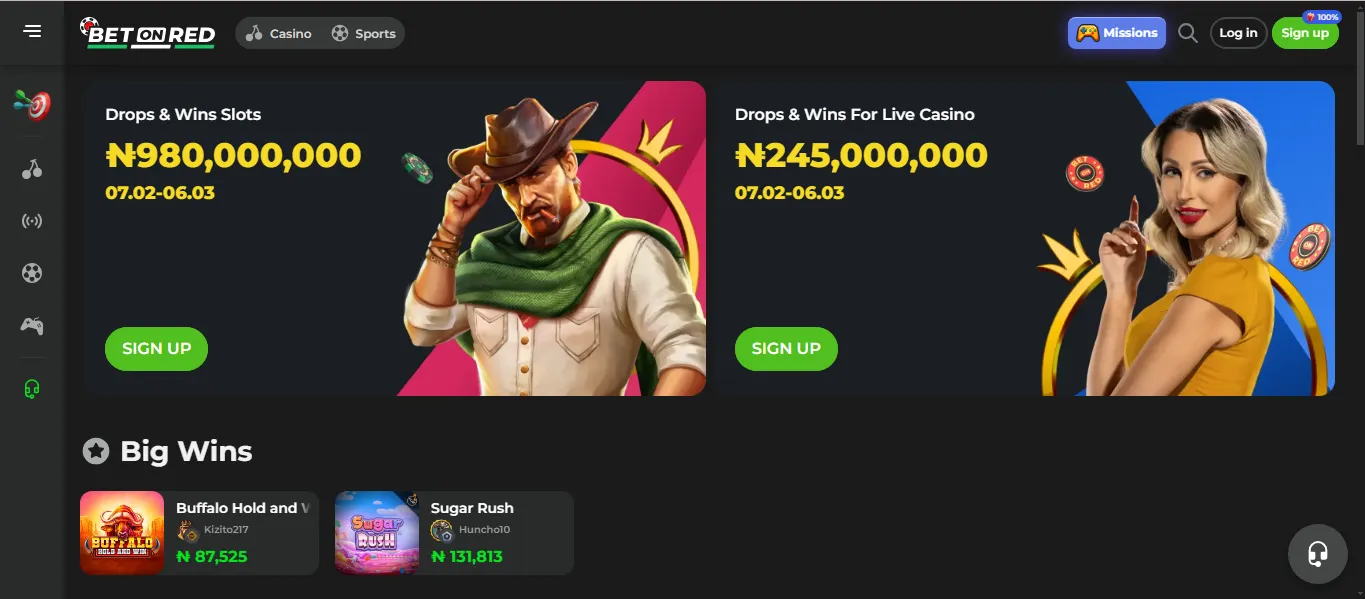Screen dimensions: 1365x599
Task: Click Sign up for Drops & Wins Slots
Action: click(x=156, y=348)
